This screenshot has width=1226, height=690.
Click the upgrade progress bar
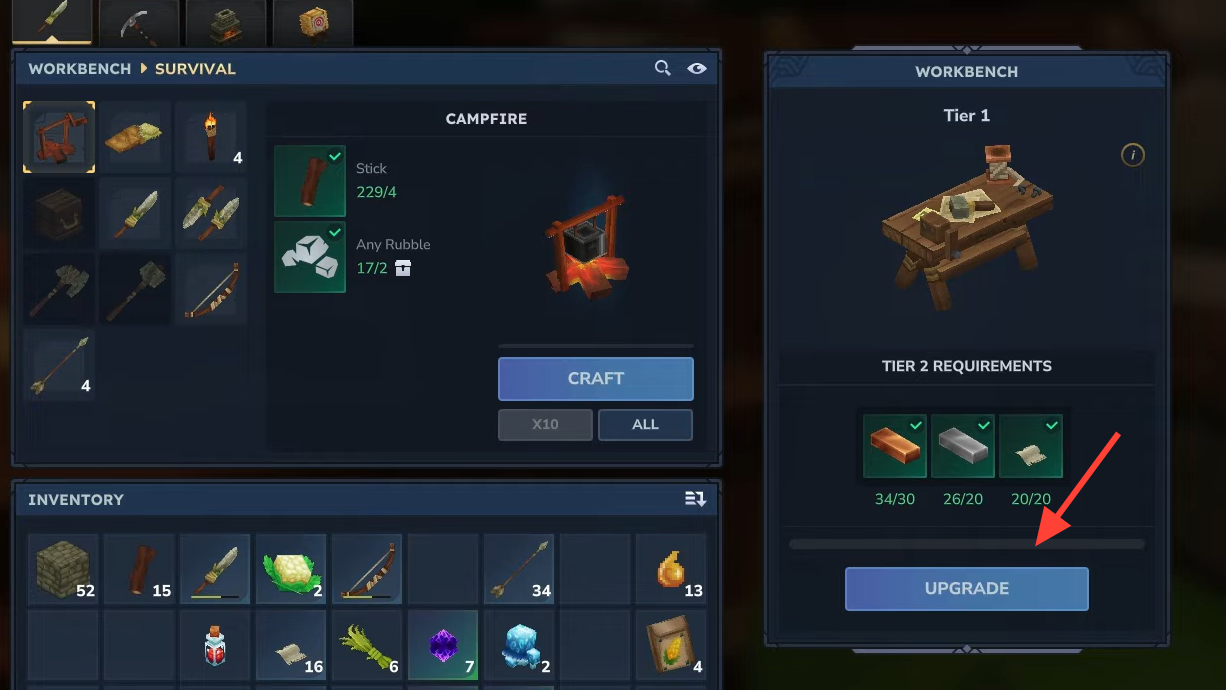tap(967, 544)
